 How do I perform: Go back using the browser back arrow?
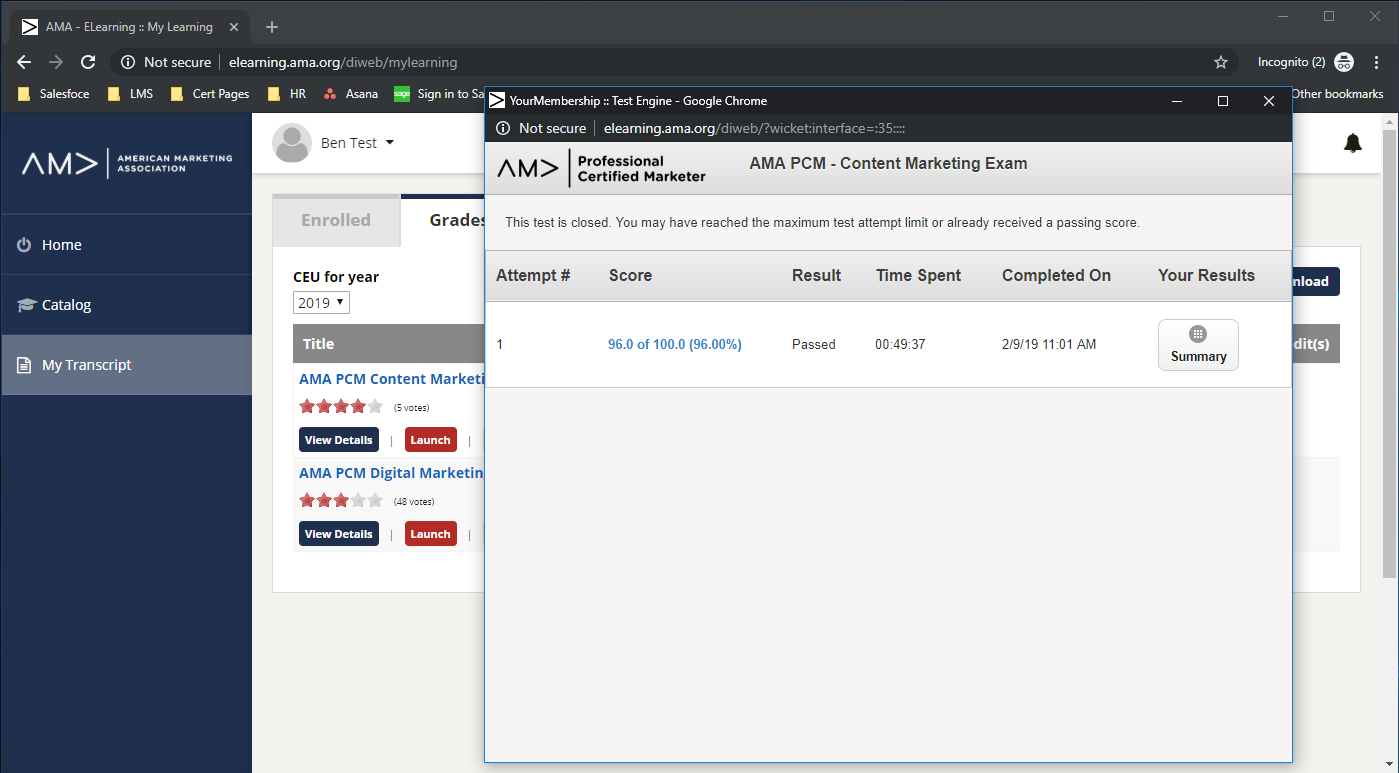pos(23,62)
